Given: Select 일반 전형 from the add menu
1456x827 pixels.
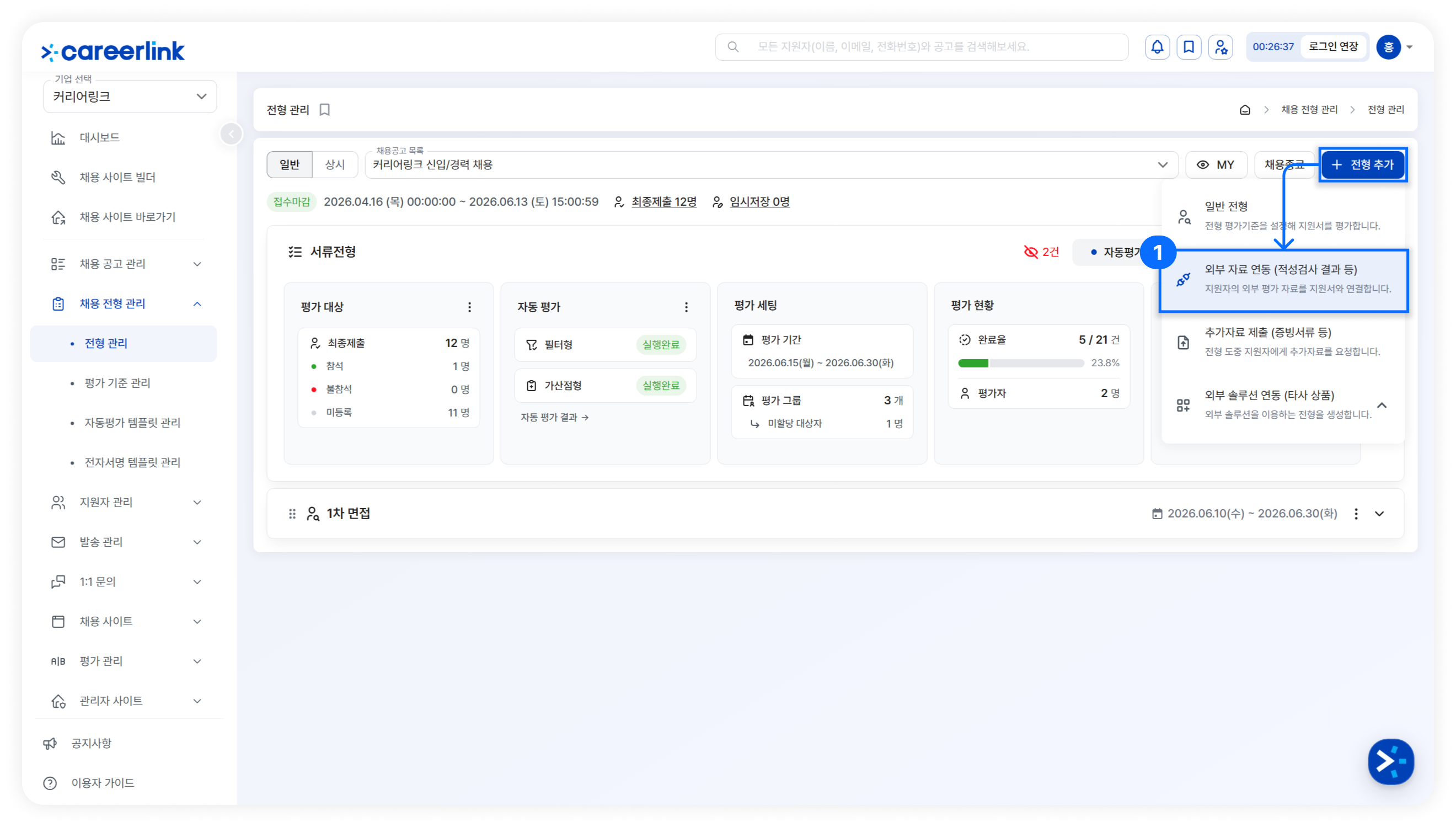Looking at the screenshot, I should (1282, 216).
